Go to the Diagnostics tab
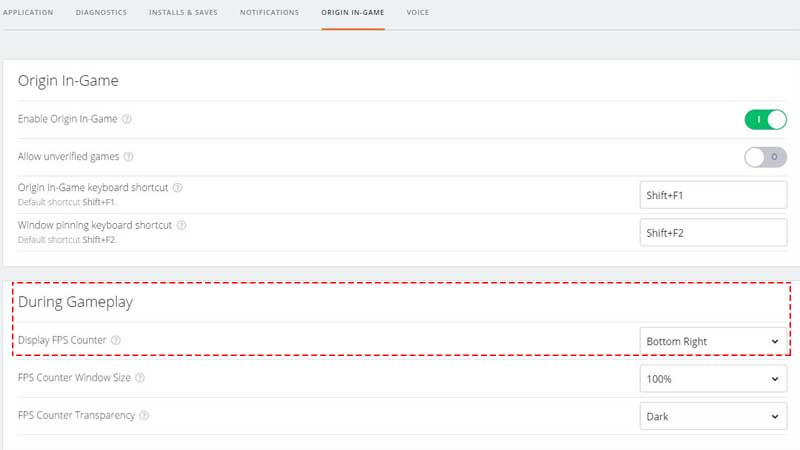The image size is (800, 450). (x=101, y=13)
